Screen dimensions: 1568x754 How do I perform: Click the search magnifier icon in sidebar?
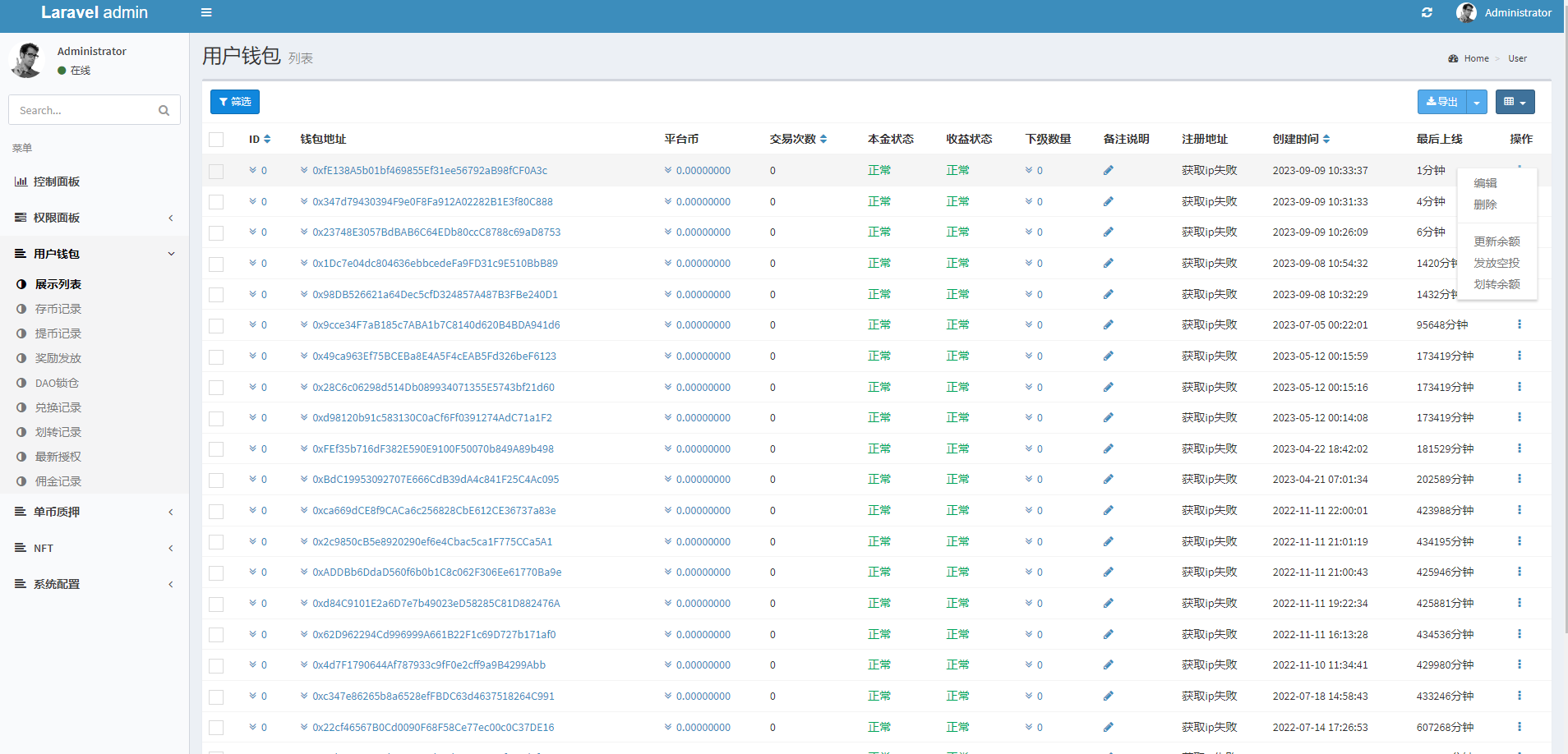[x=164, y=110]
